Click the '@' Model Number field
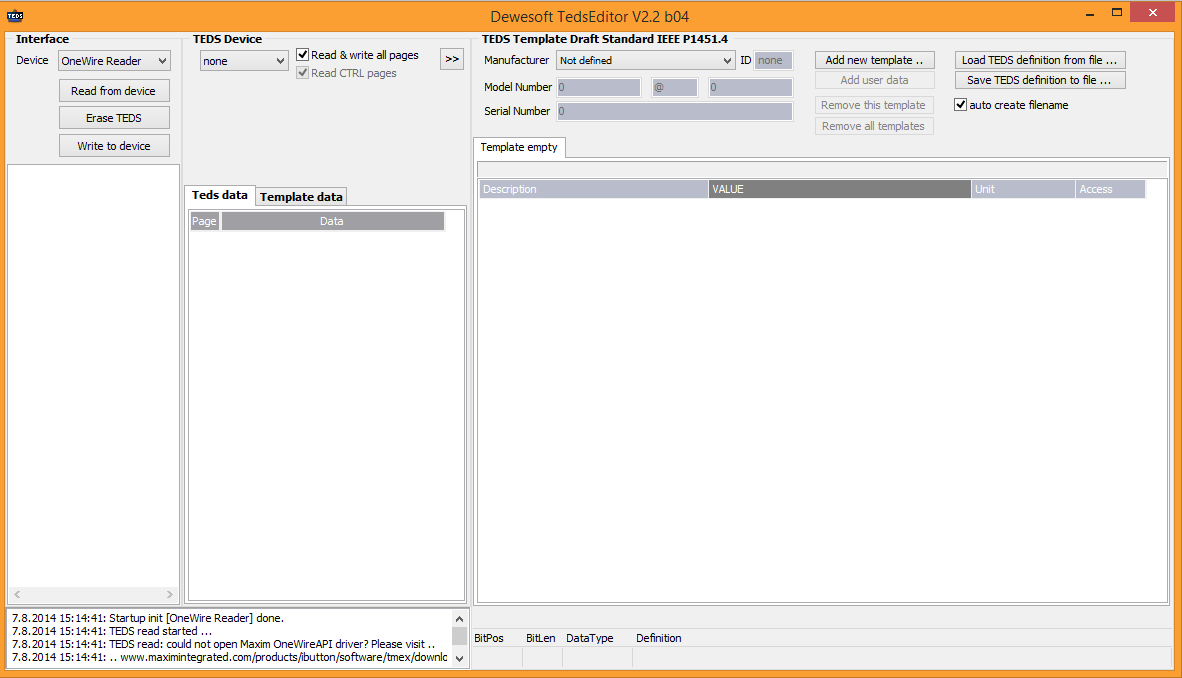The height and width of the screenshot is (678, 1182). click(x=675, y=87)
